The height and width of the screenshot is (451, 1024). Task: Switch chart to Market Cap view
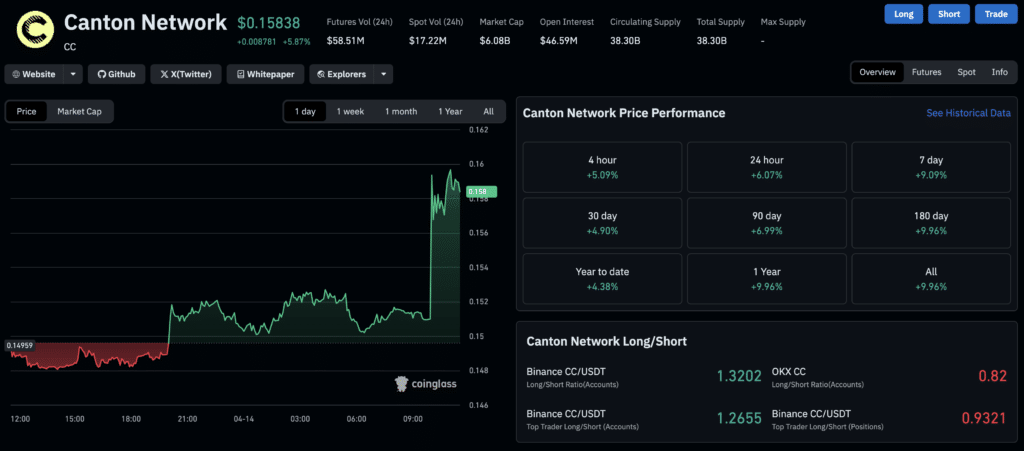(x=79, y=111)
